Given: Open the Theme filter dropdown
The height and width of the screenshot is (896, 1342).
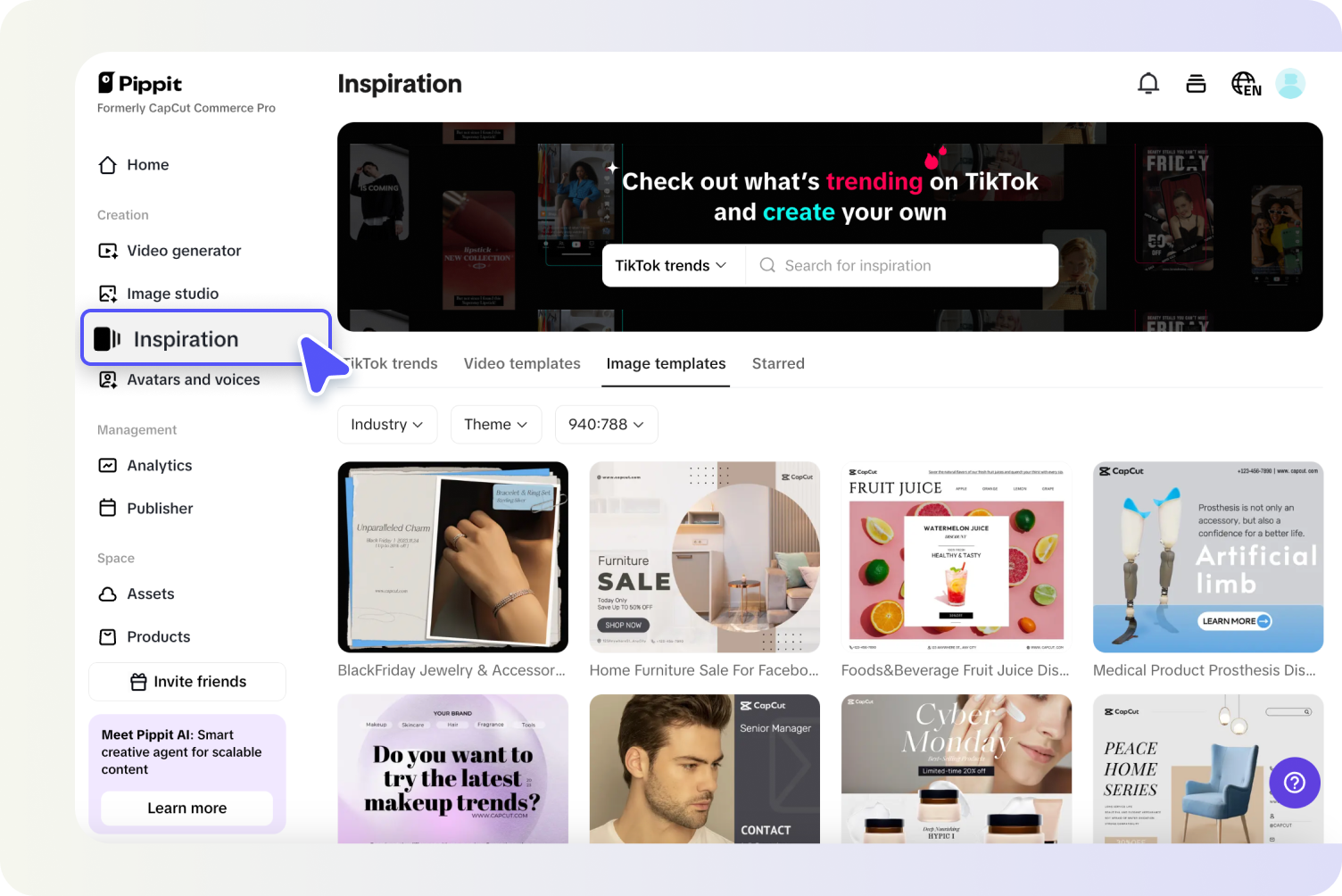Looking at the screenshot, I should pyautogui.click(x=496, y=425).
